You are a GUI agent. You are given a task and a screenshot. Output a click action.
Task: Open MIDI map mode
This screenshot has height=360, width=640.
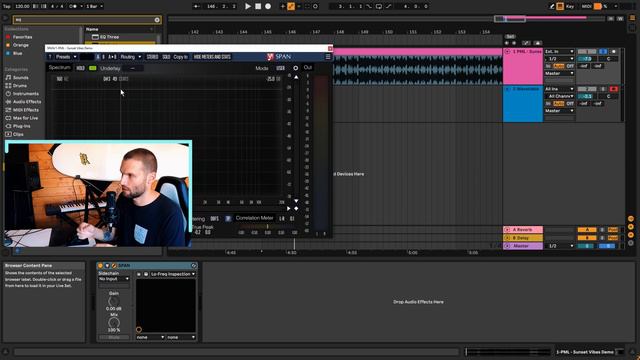point(587,6)
